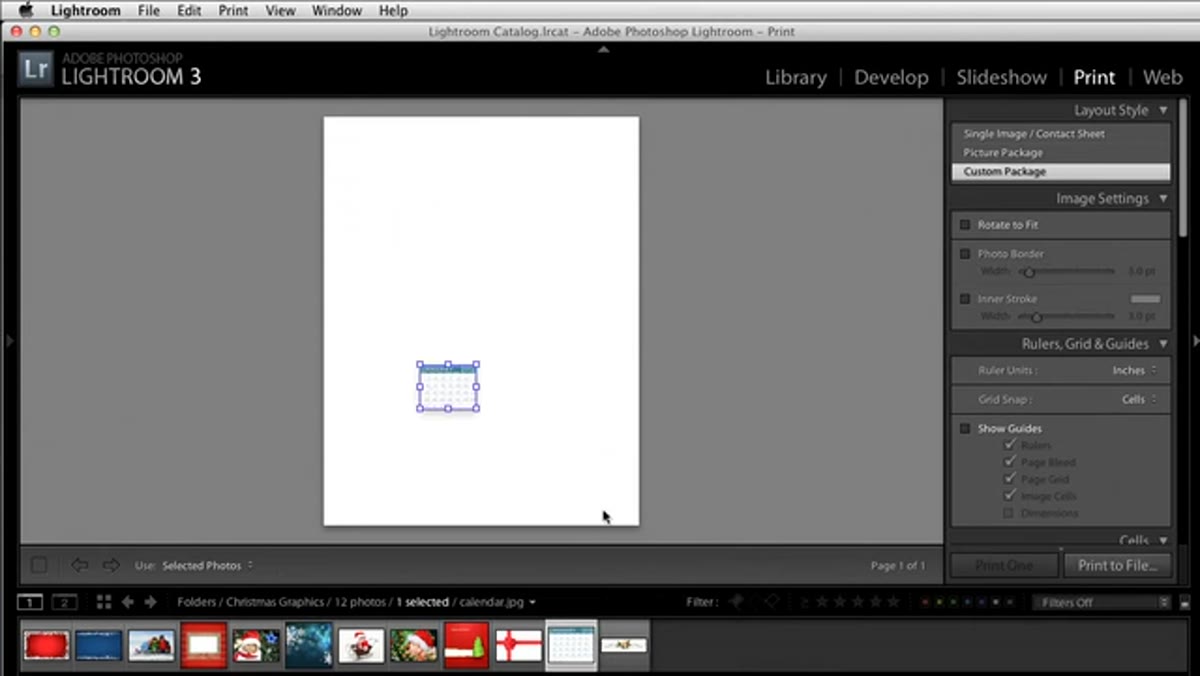Switch to the Library module
This screenshot has width=1200, height=676.
(796, 77)
